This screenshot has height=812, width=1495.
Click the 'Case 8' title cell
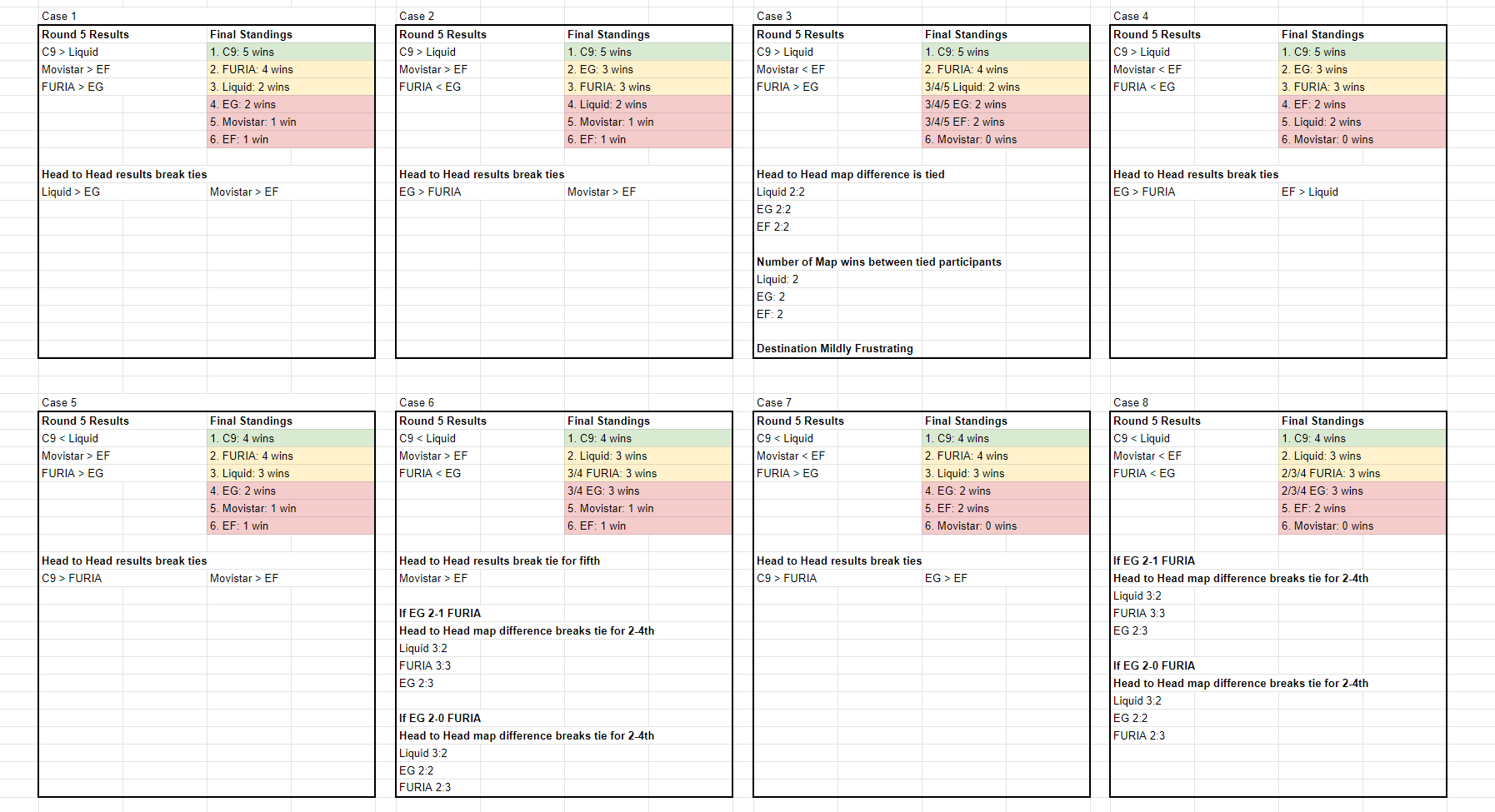(x=1130, y=402)
